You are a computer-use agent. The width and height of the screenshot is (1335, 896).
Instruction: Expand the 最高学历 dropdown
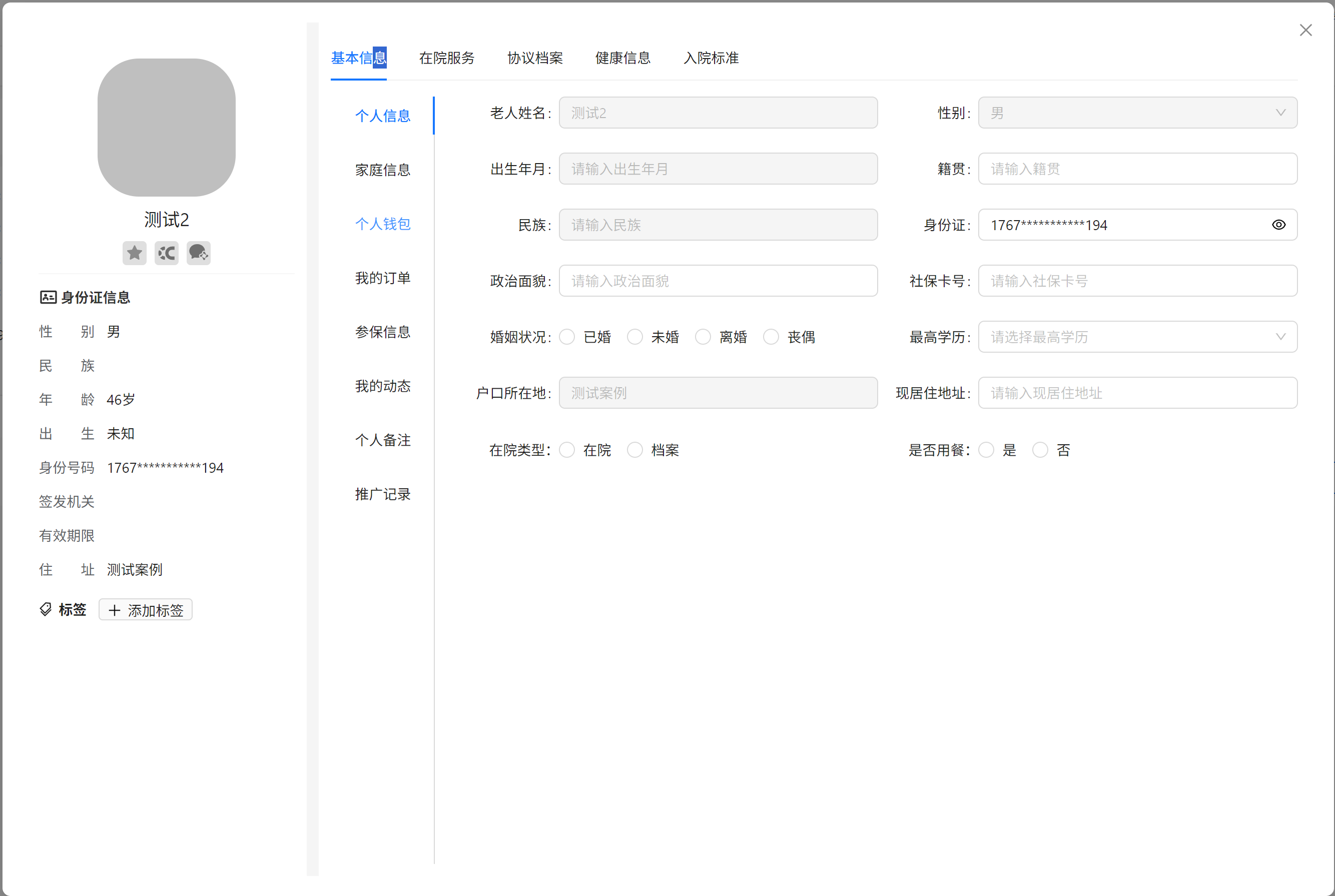(x=1137, y=337)
